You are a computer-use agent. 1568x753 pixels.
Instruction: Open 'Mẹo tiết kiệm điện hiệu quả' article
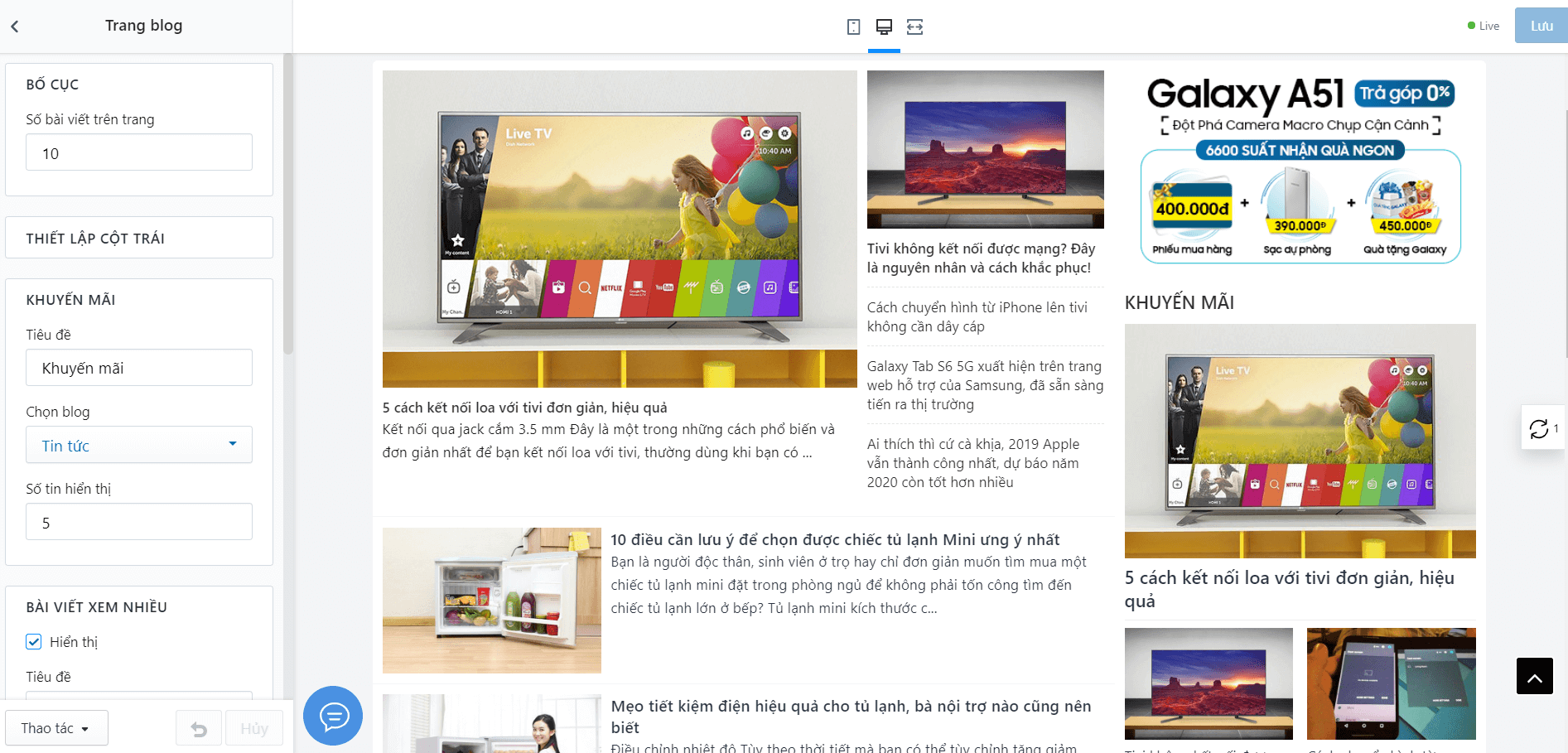coord(852,717)
